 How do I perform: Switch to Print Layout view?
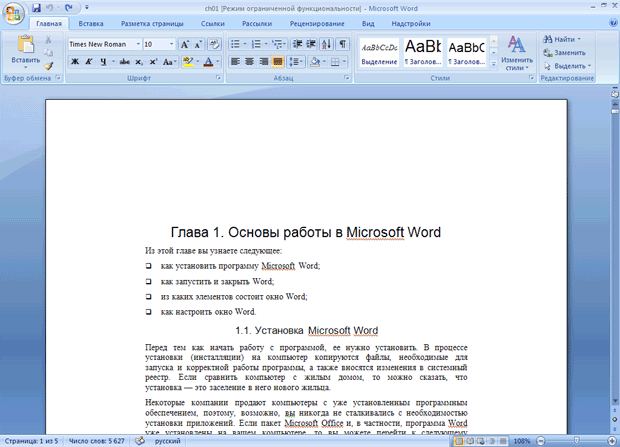tap(459, 441)
